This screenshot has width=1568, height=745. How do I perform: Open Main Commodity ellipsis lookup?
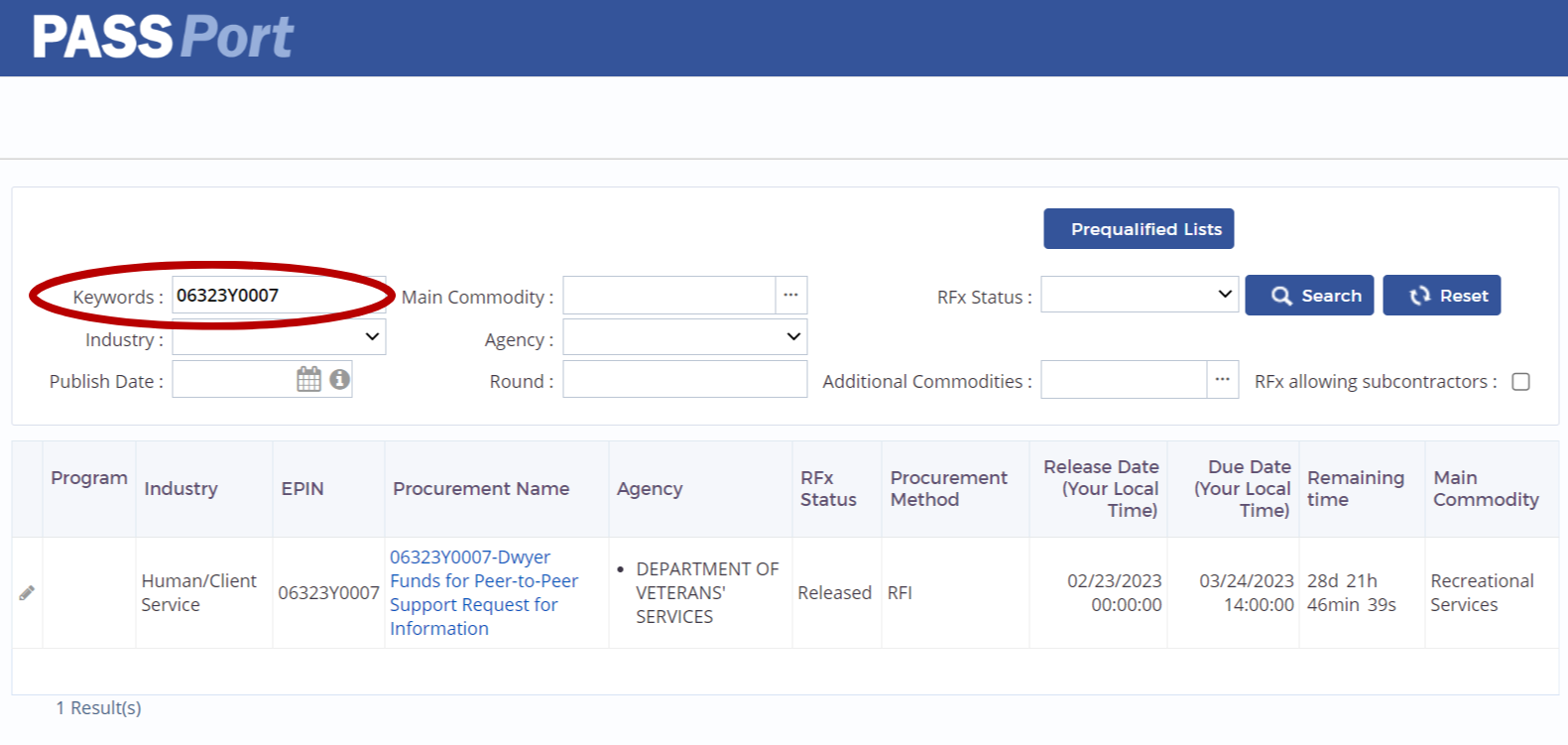790,296
